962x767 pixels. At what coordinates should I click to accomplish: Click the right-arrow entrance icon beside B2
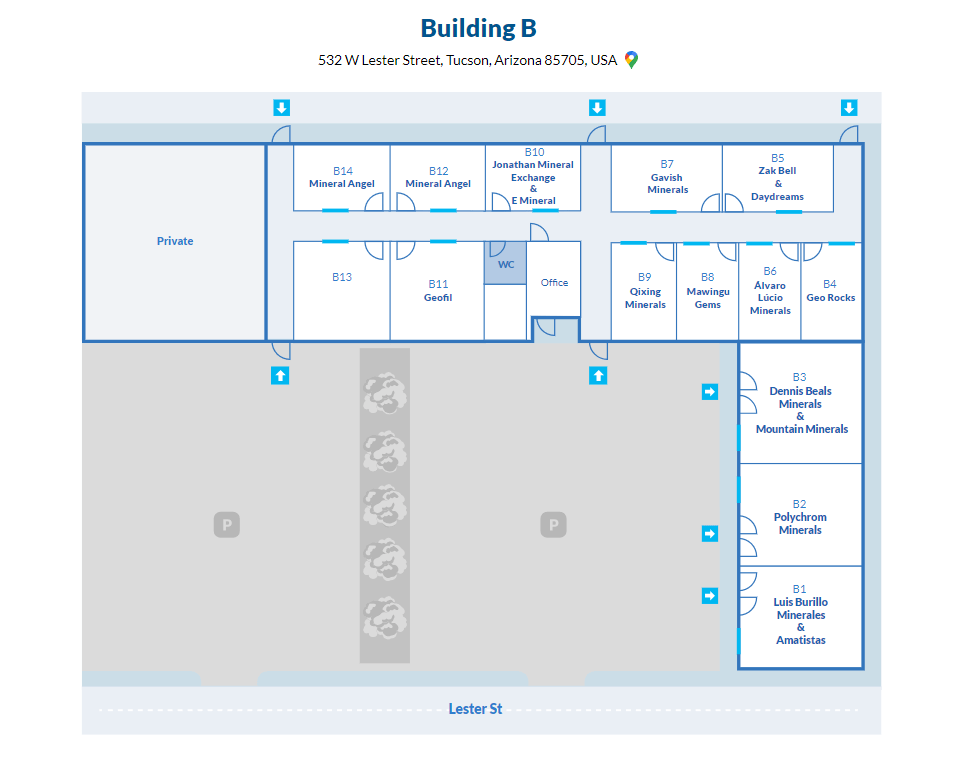click(710, 534)
